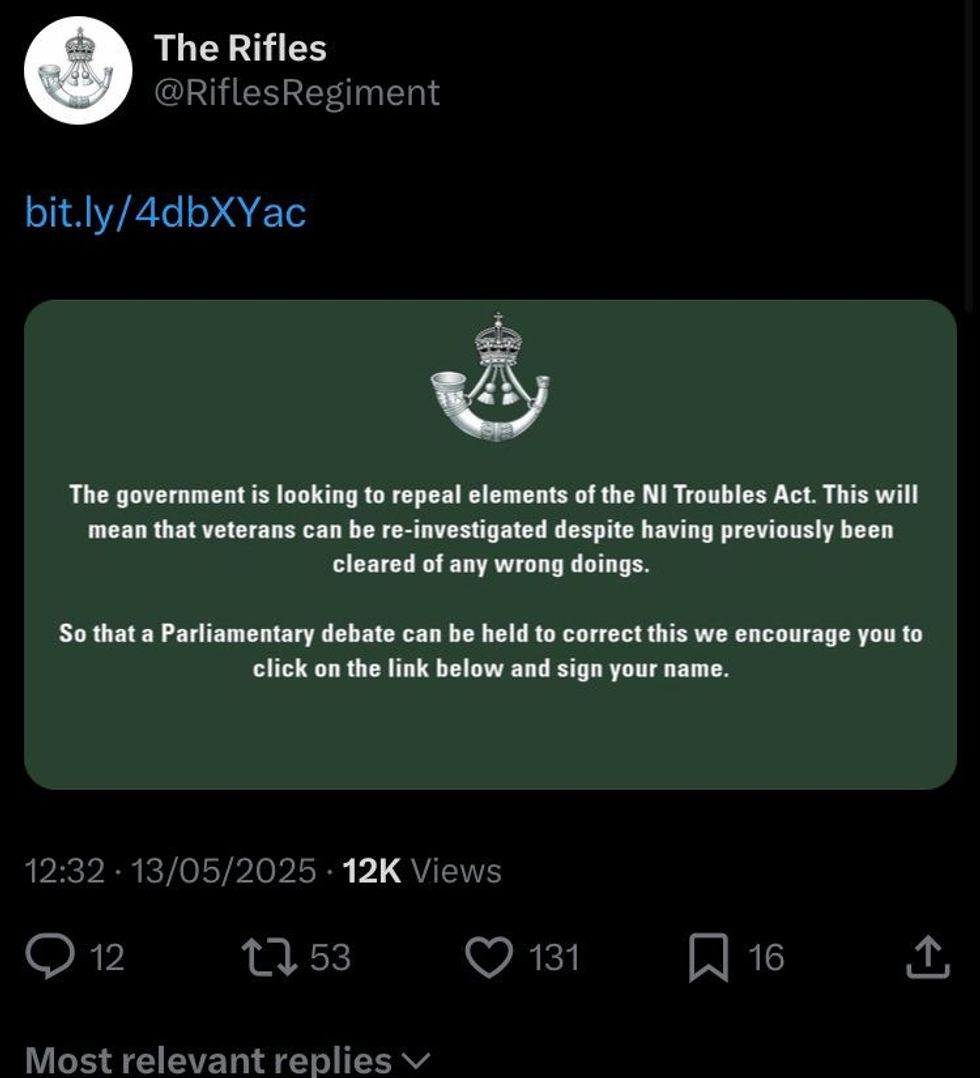This screenshot has height=1078, width=980.
Task: Open the 12:32 timestamp
Action: tap(65, 871)
